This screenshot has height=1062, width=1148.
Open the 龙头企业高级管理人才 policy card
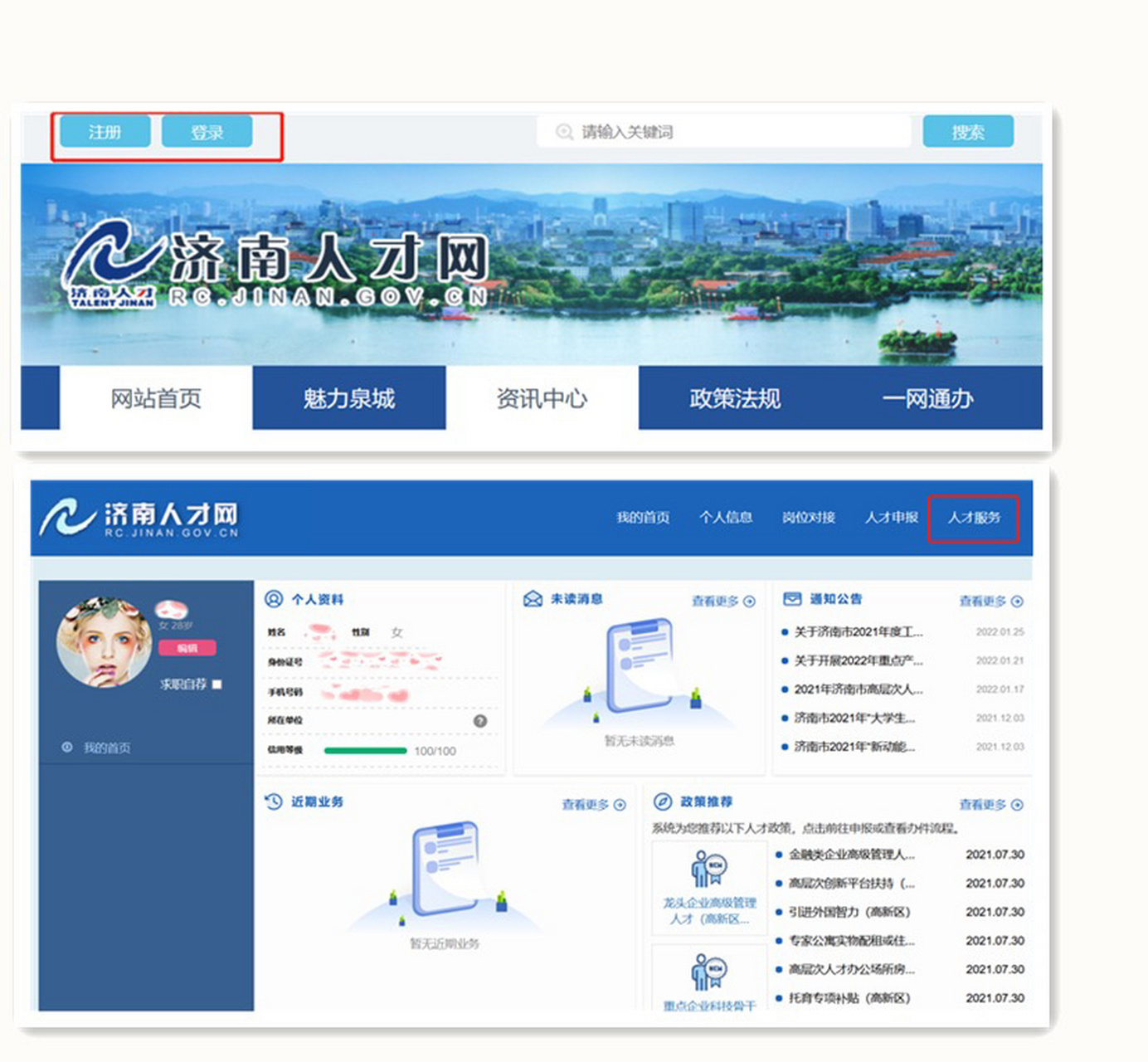pyautogui.click(x=710, y=888)
